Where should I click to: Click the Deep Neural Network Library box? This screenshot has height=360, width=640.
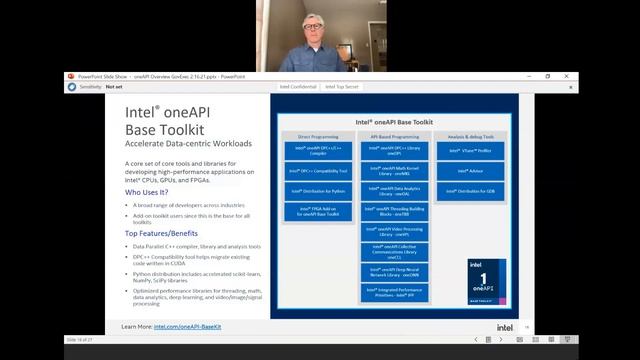point(394,273)
